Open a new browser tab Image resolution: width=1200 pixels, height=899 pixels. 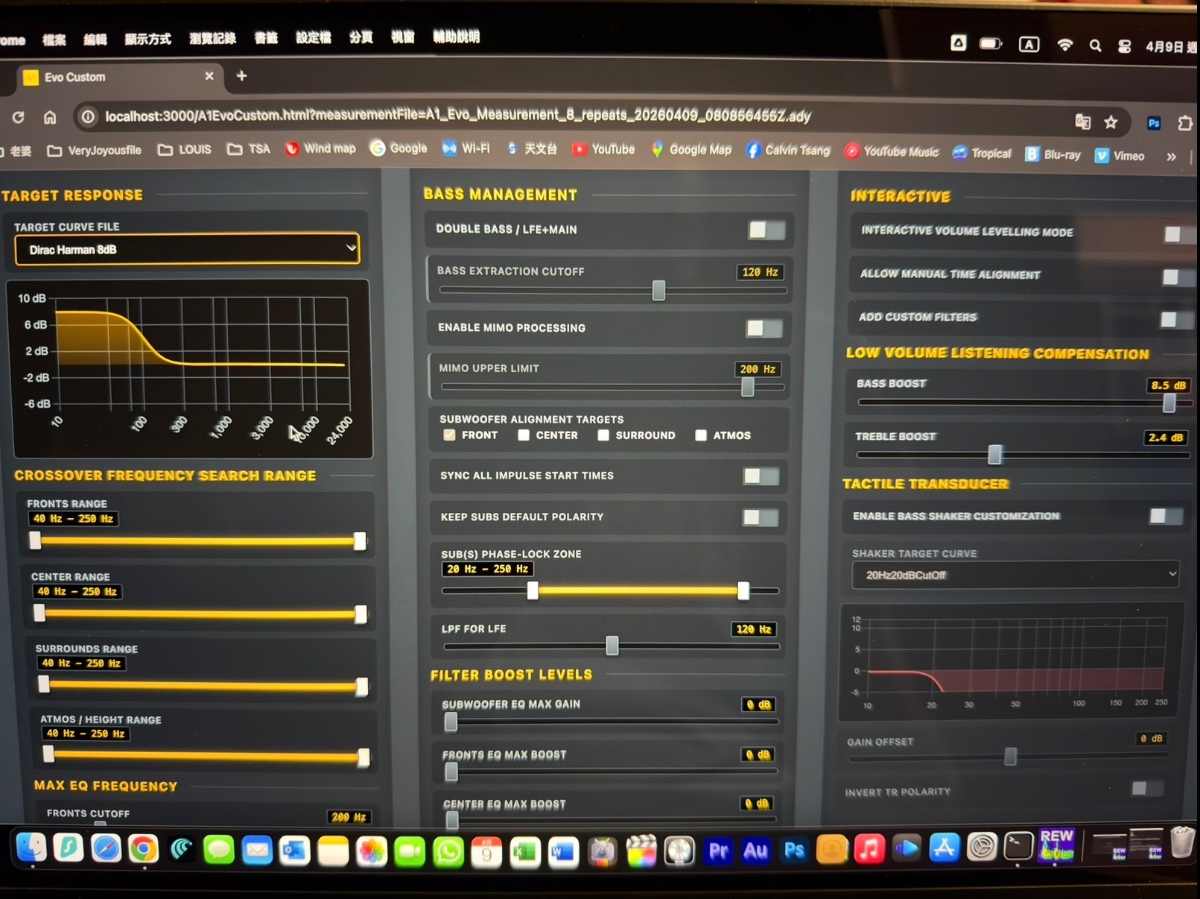pos(241,76)
